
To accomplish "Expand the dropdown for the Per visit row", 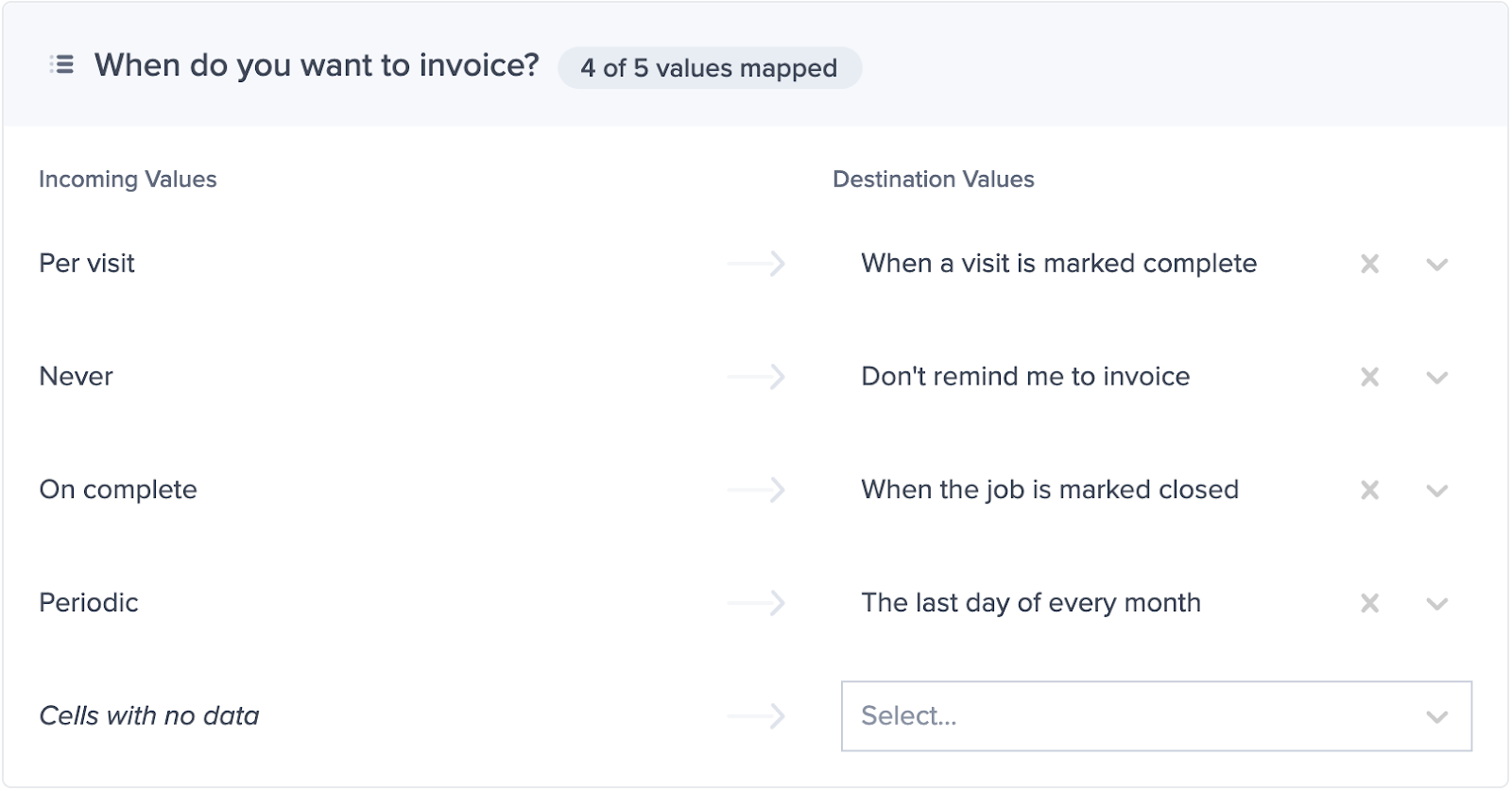I will pyautogui.click(x=1437, y=264).
